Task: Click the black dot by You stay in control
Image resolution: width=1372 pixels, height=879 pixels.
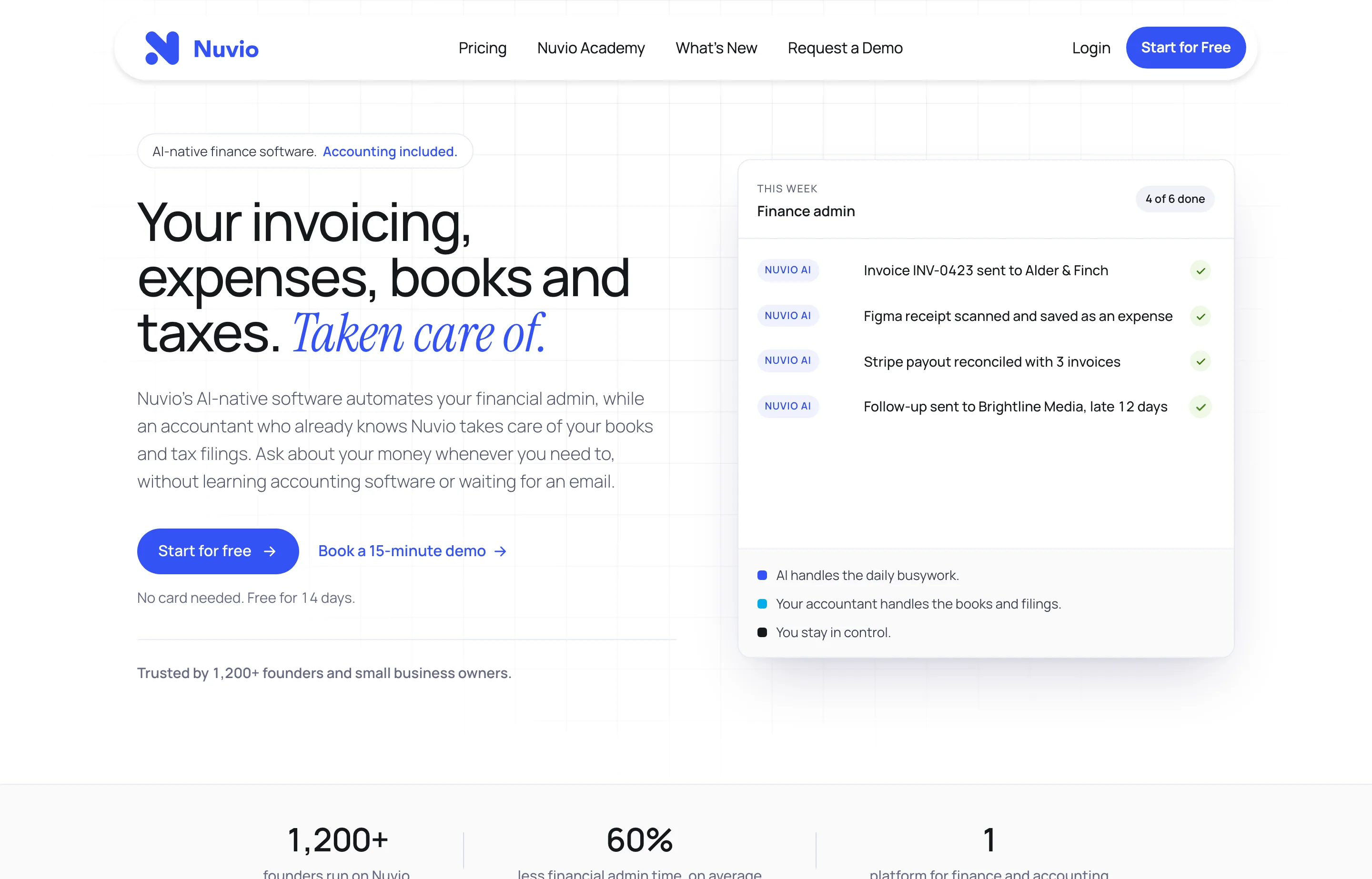Action: coord(762,632)
